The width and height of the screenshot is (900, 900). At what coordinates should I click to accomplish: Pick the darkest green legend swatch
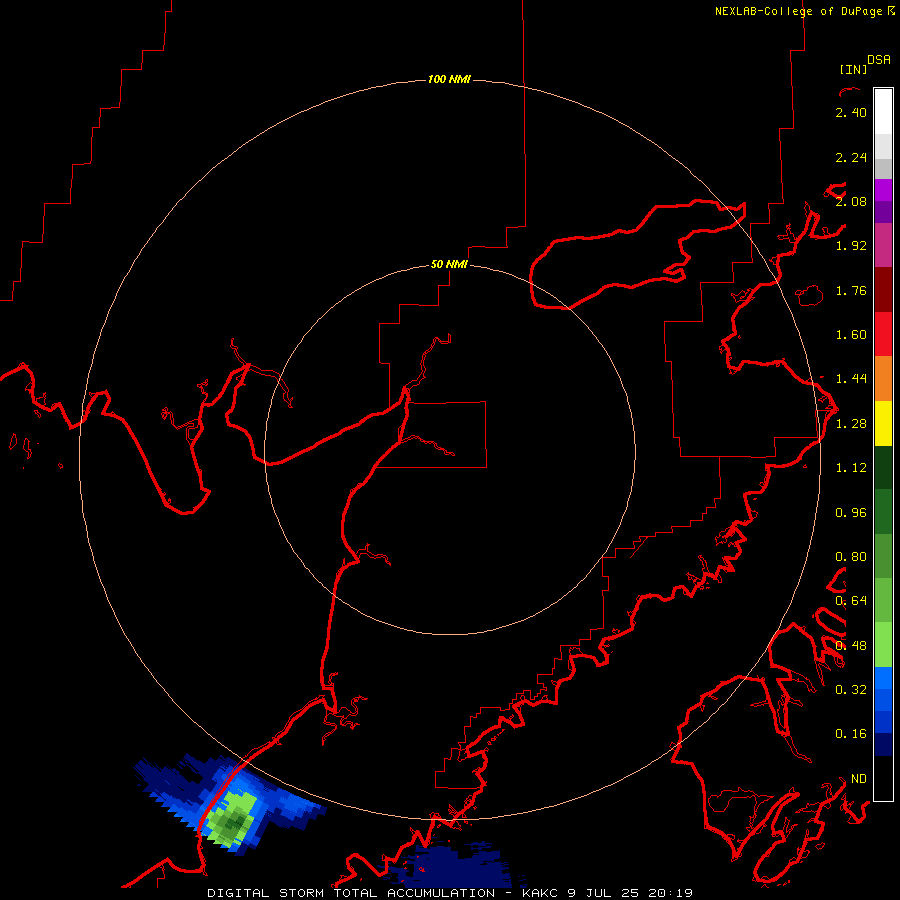point(883,468)
